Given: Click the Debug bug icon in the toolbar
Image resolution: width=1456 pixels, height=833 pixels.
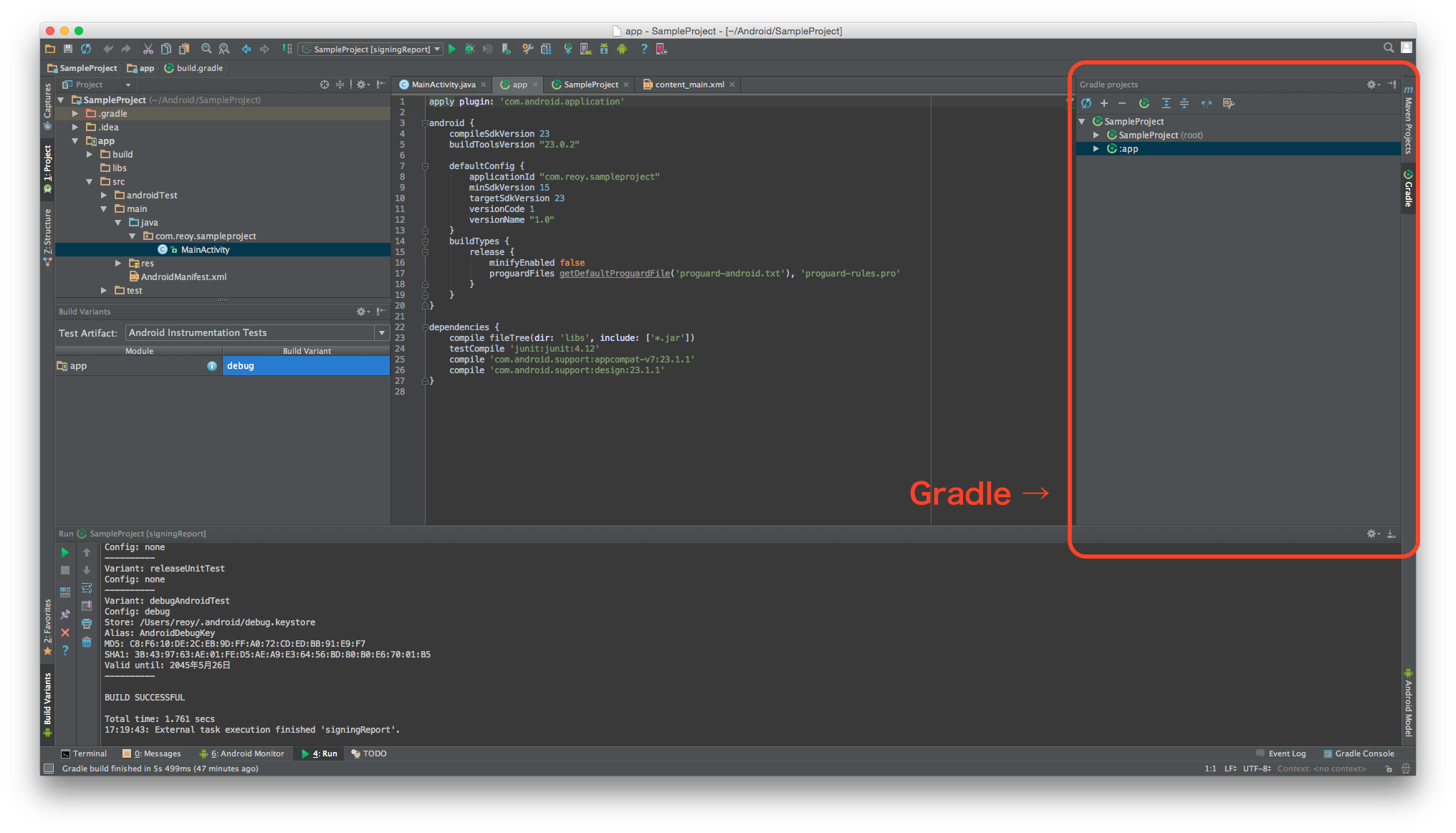Looking at the screenshot, I should pyautogui.click(x=469, y=49).
